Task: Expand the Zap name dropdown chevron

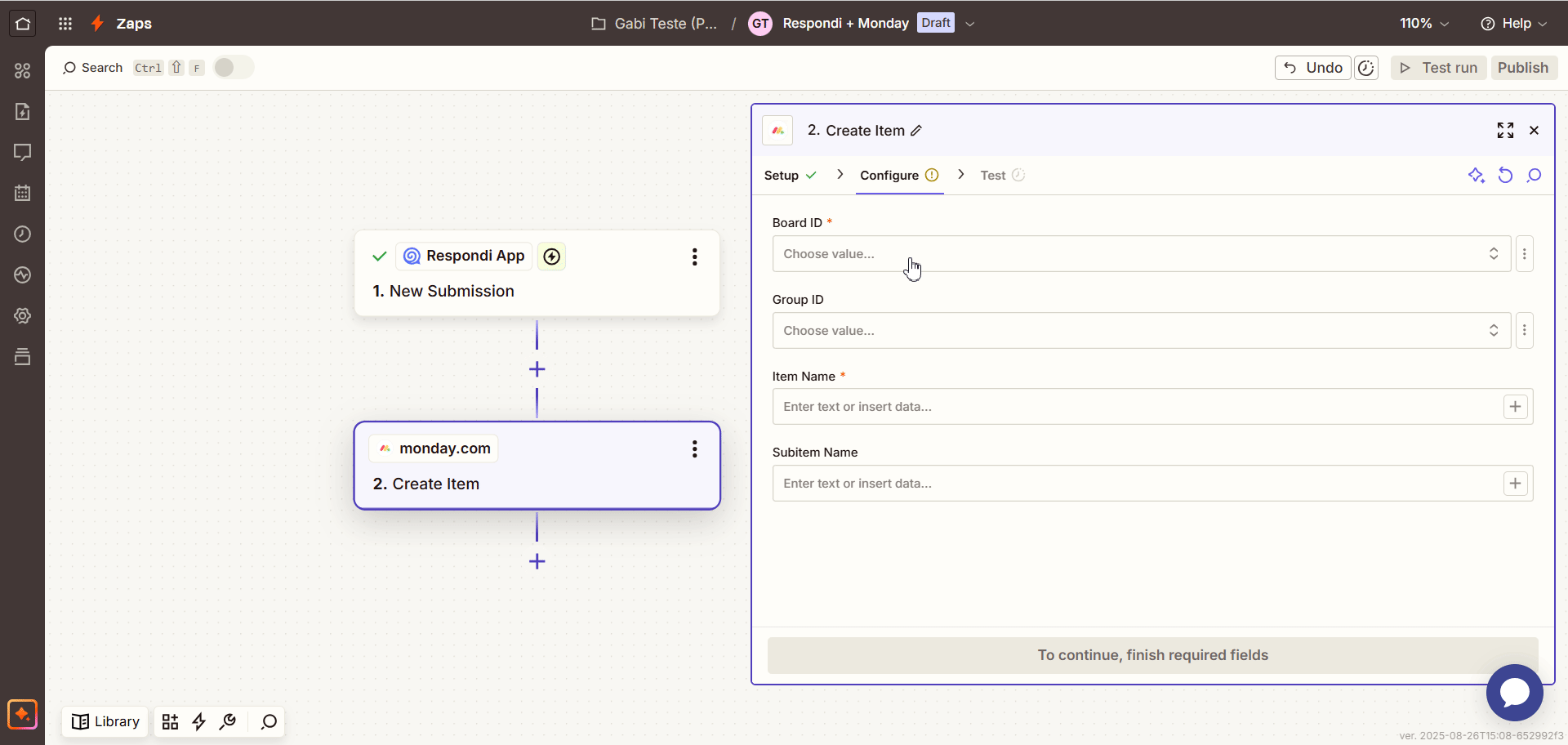Action: click(970, 24)
